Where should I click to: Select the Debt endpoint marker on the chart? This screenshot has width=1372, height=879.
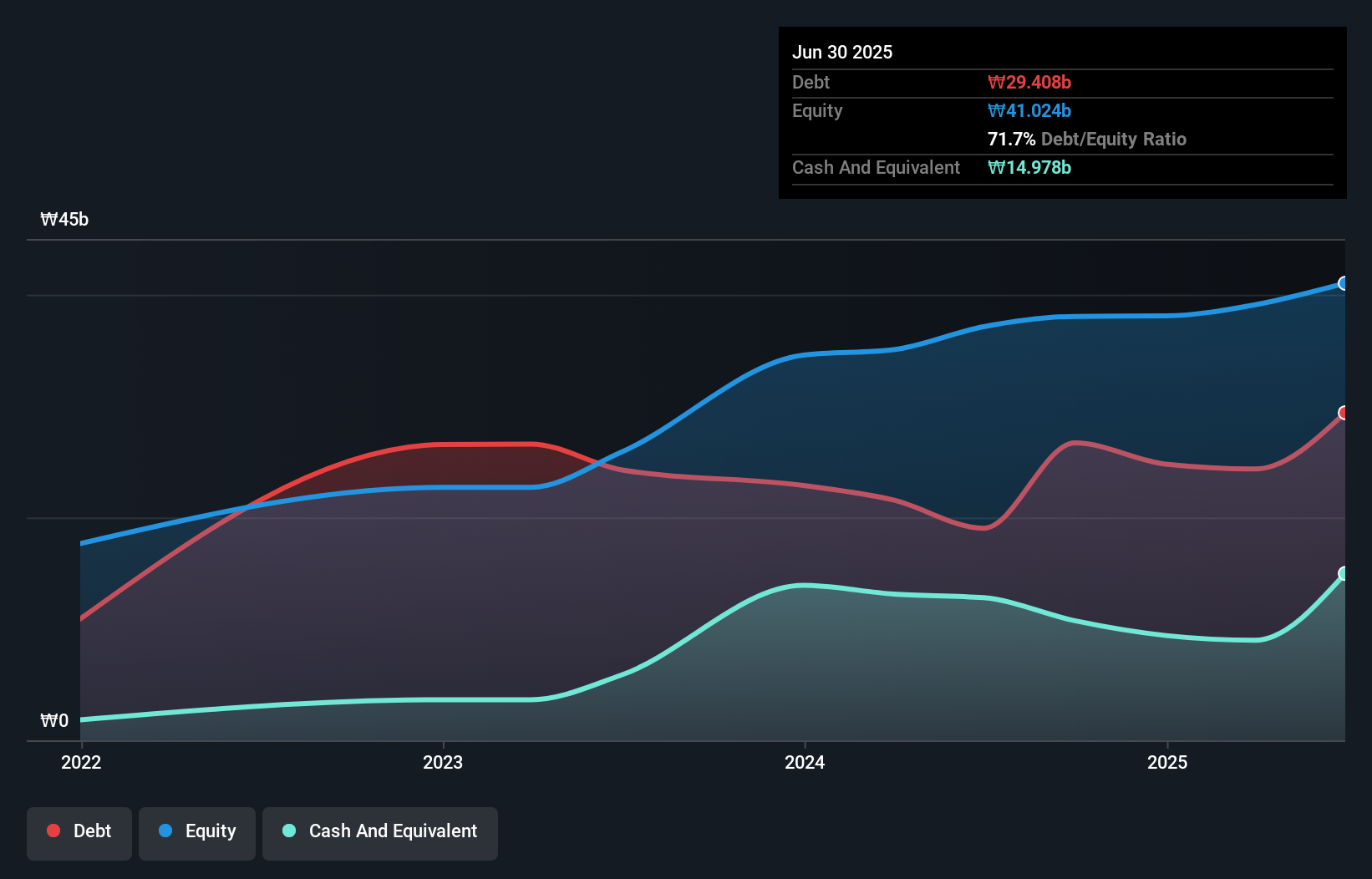click(1344, 413)
